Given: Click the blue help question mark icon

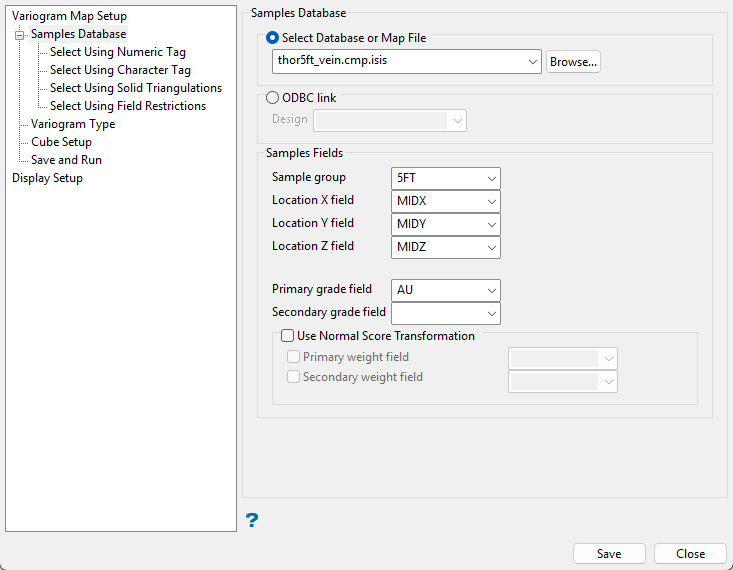Looking at the screenshot, I should (252, 519).
